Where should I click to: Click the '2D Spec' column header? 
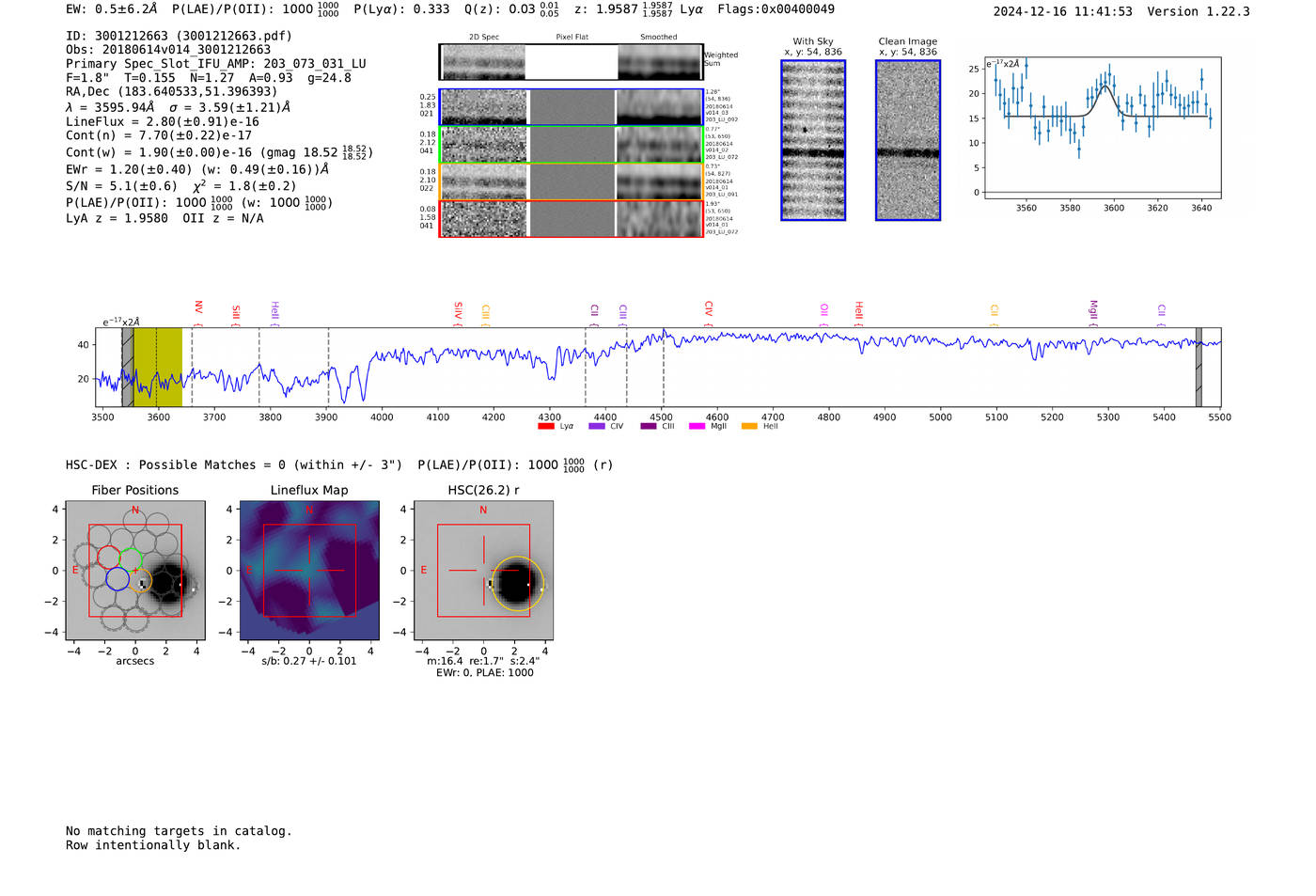(x=484, y=38)
